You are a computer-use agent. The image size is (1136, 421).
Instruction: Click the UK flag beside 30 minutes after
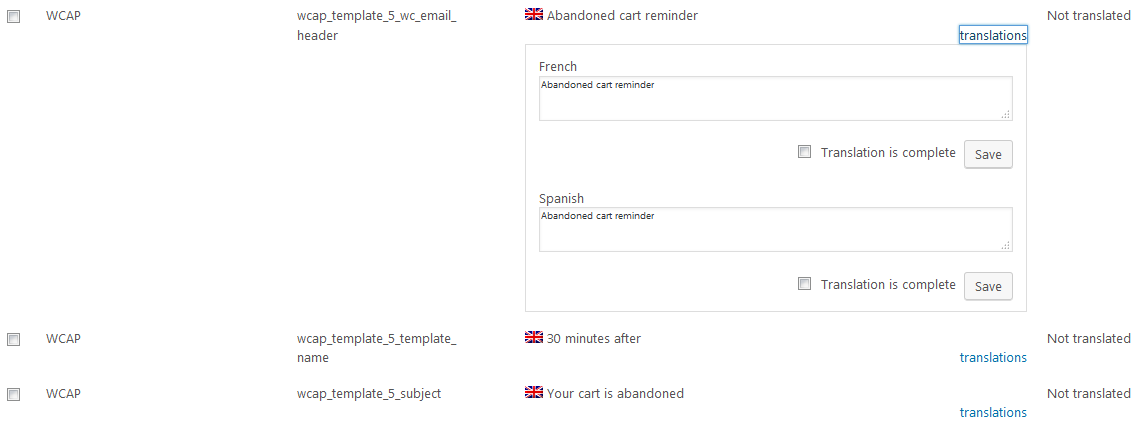[x=533, y=338]
